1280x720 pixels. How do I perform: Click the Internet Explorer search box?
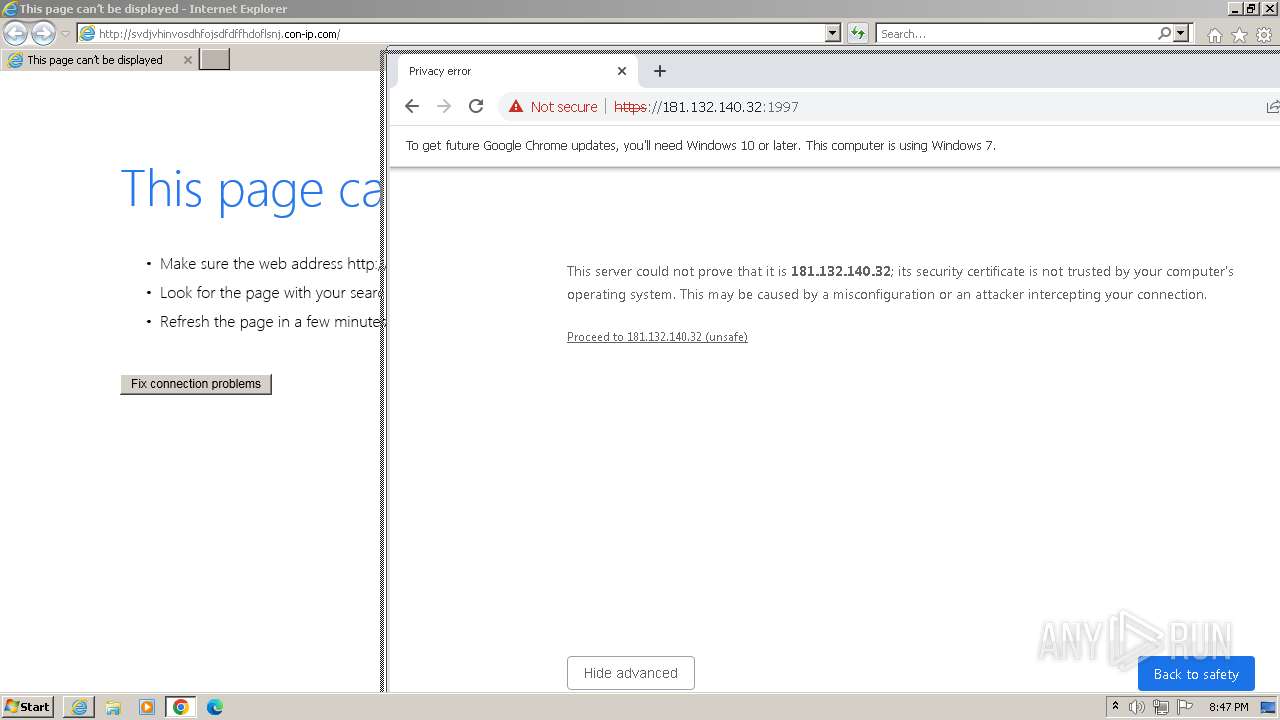click(1015, 33)
